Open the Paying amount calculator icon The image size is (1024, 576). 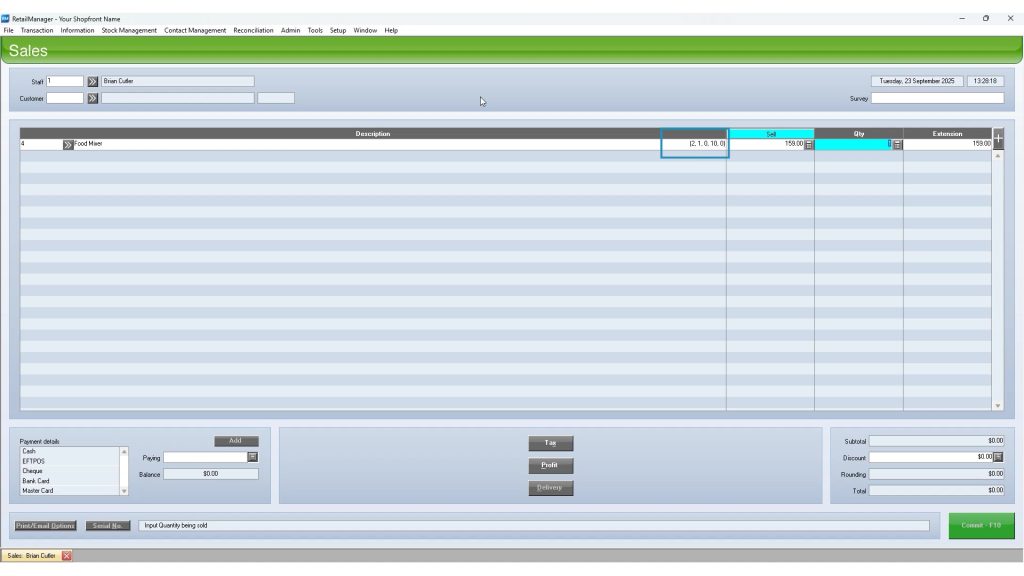click(x=253, y=457)
